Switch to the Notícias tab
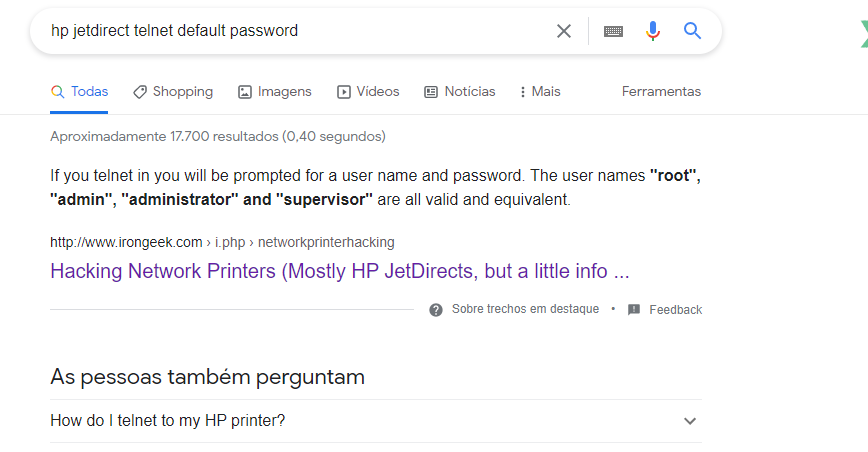This screenshot has height=452, width=868. tap(460, 92)
